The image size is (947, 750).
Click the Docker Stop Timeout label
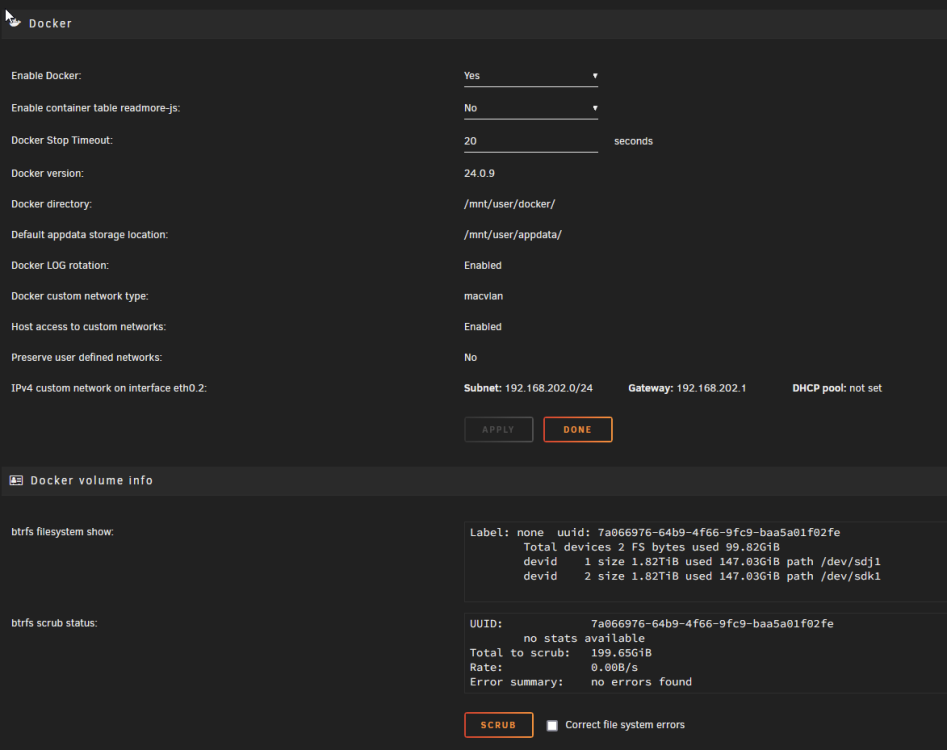coord(62,141)
